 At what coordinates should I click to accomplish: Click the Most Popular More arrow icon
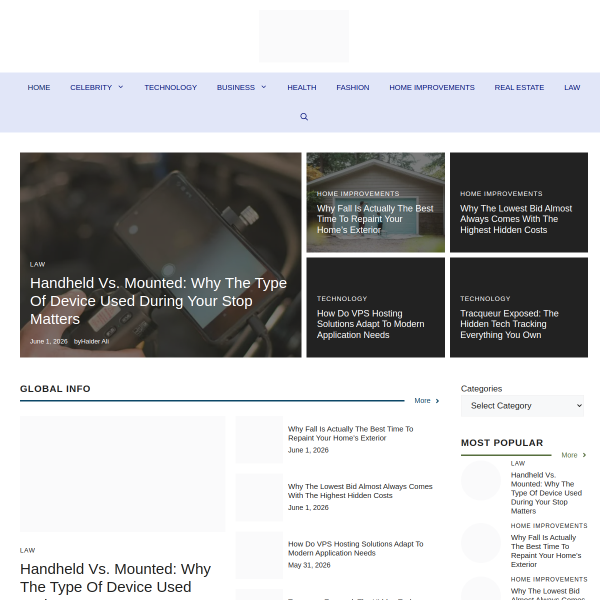(x=584, y=455)
